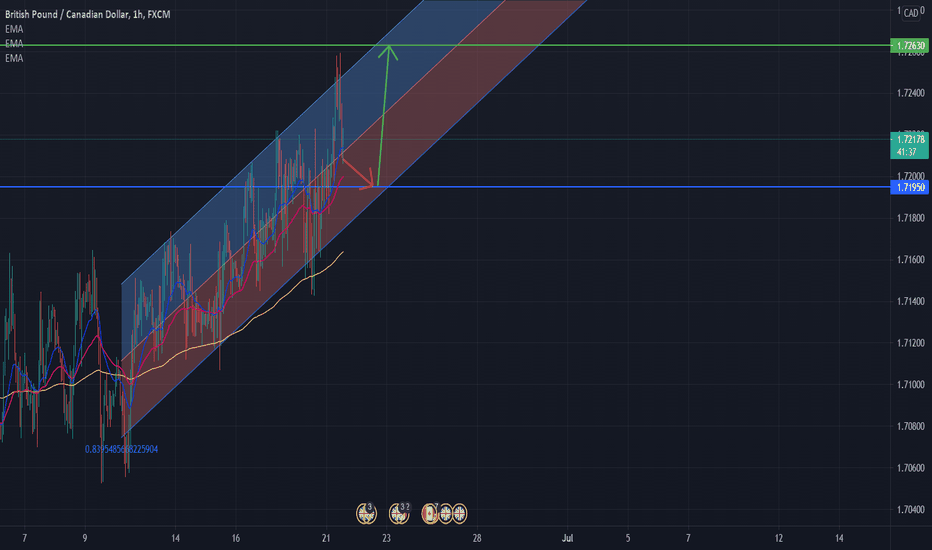The image size is (932, 550).
Task: Click the 1.71000 price axis label
Action: click(x=911, y=385)
